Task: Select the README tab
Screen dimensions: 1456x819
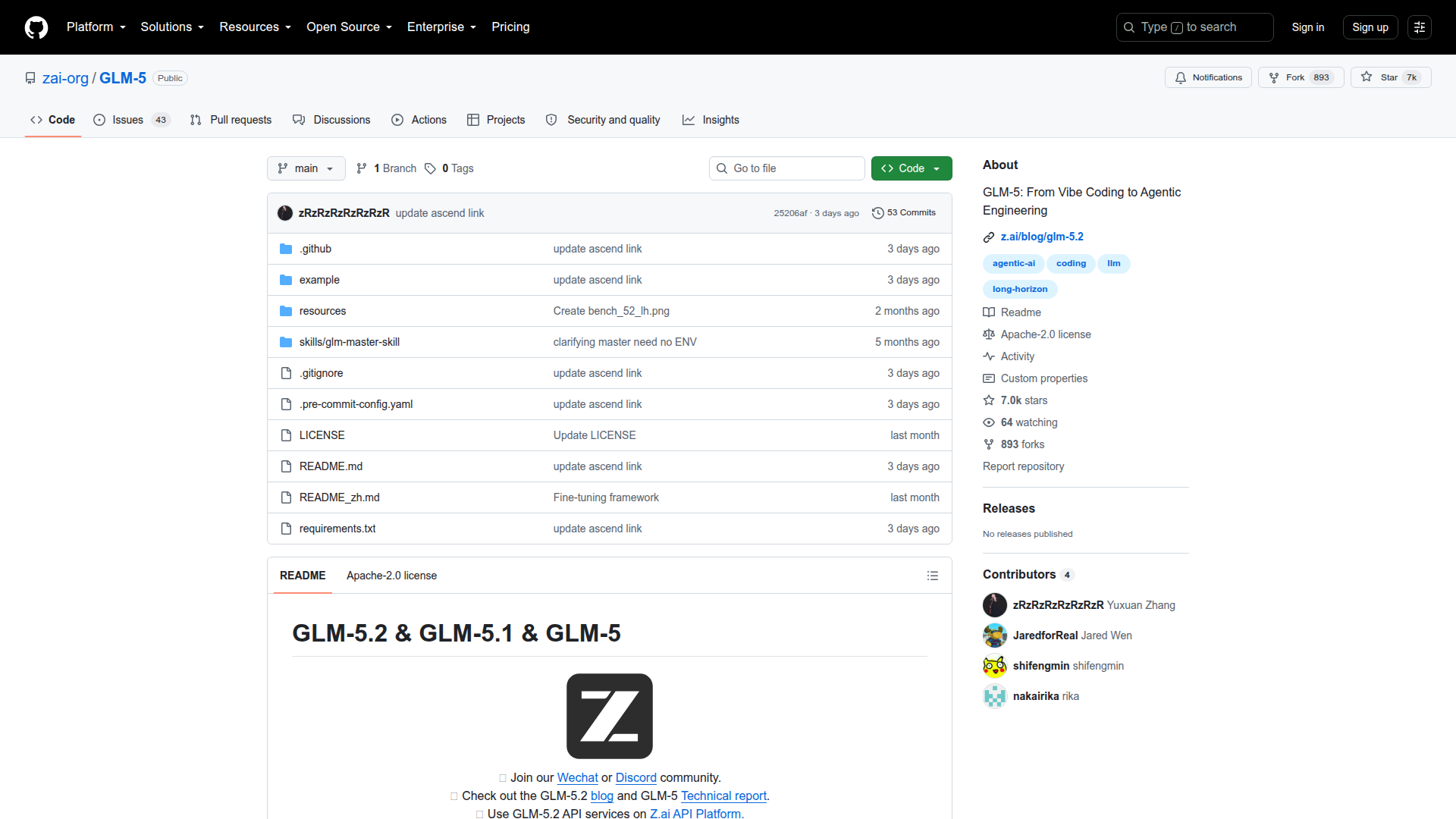Action: click(x=303, y=576)
